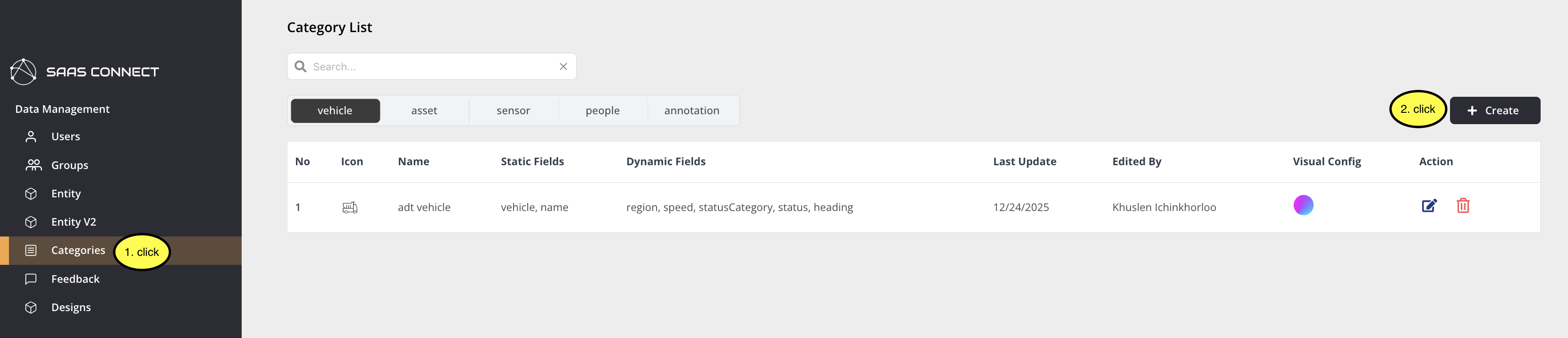Screen dimensions: 1568x338
Task: Go to Groups in the sidebar
Action: (x=69, y=166)
